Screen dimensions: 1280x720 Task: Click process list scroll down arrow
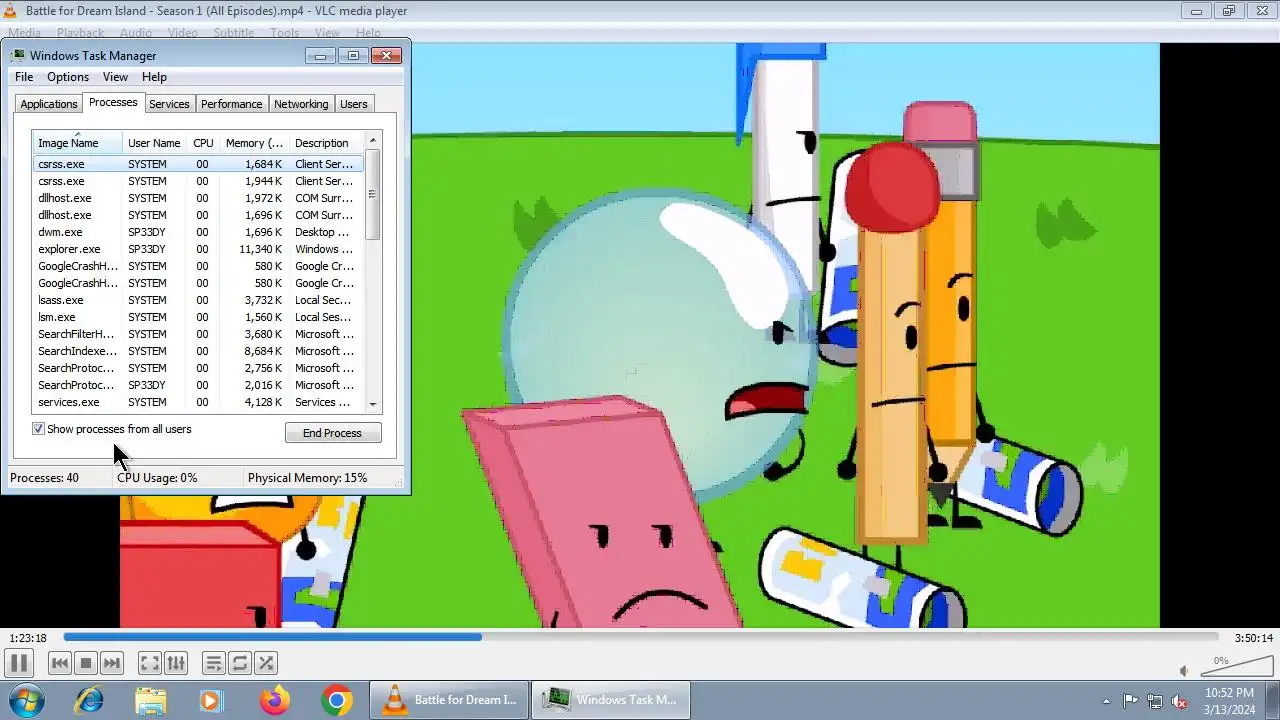pyautogui.click(x=373, y=404)
